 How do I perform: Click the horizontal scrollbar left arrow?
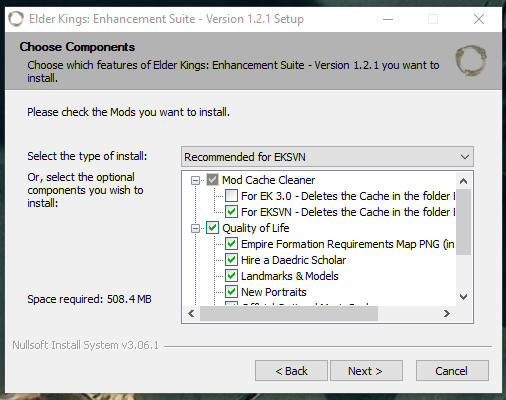[x=191, y=313]
